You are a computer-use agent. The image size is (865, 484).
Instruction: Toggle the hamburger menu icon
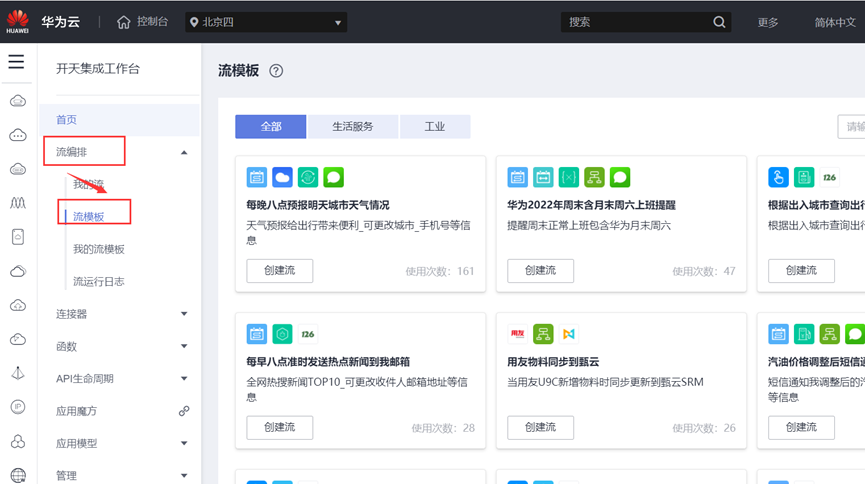tap(16, 61)
